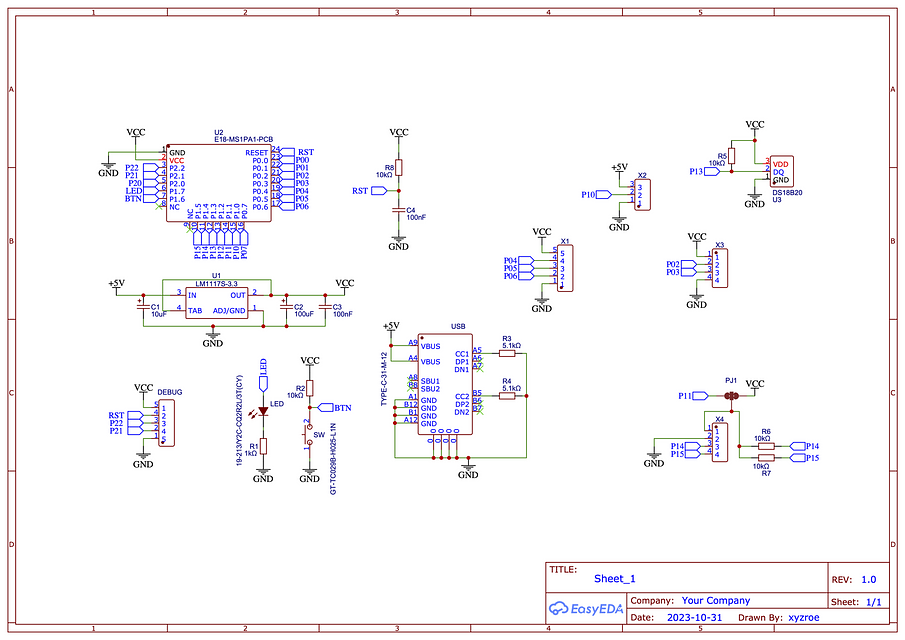Viewport: 905px width, 640px height.
Task: Click the LM1117S-3.3 part label
Action: [x=216, y=283]
